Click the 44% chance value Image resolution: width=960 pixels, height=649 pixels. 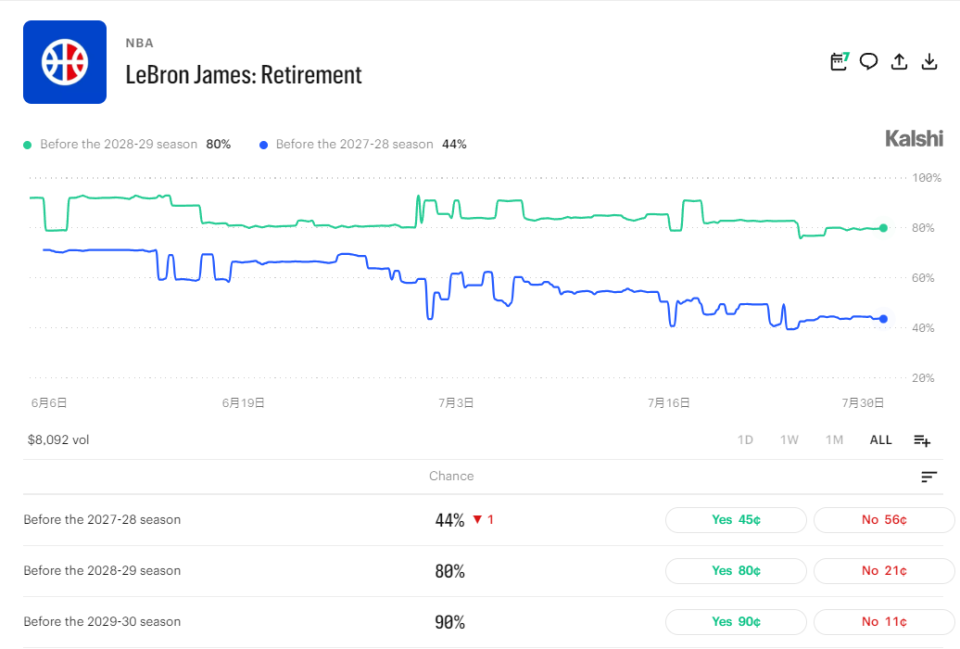[449, 520]
